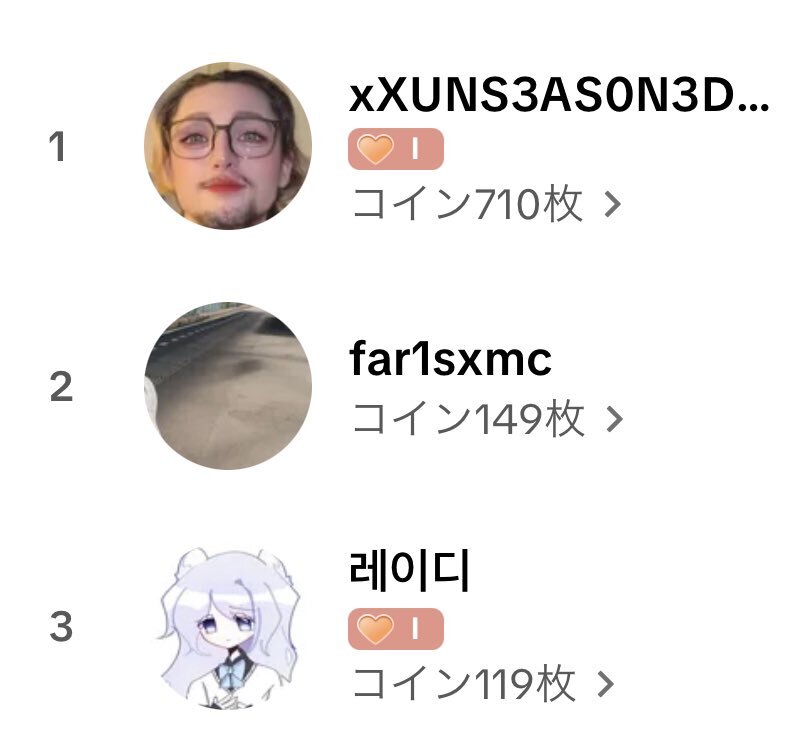
Task: Select rank number 1 entry
Action: click(x=57, y=147)
